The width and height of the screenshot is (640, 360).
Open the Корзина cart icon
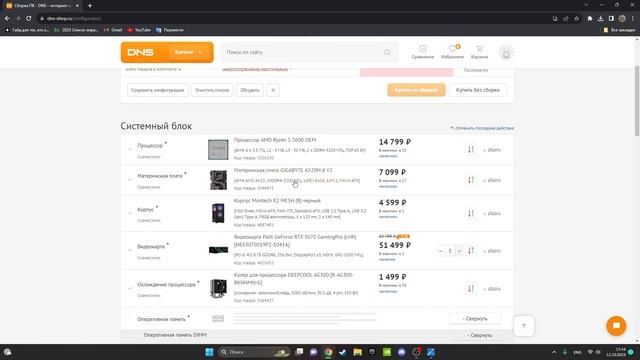click(479, 52)
